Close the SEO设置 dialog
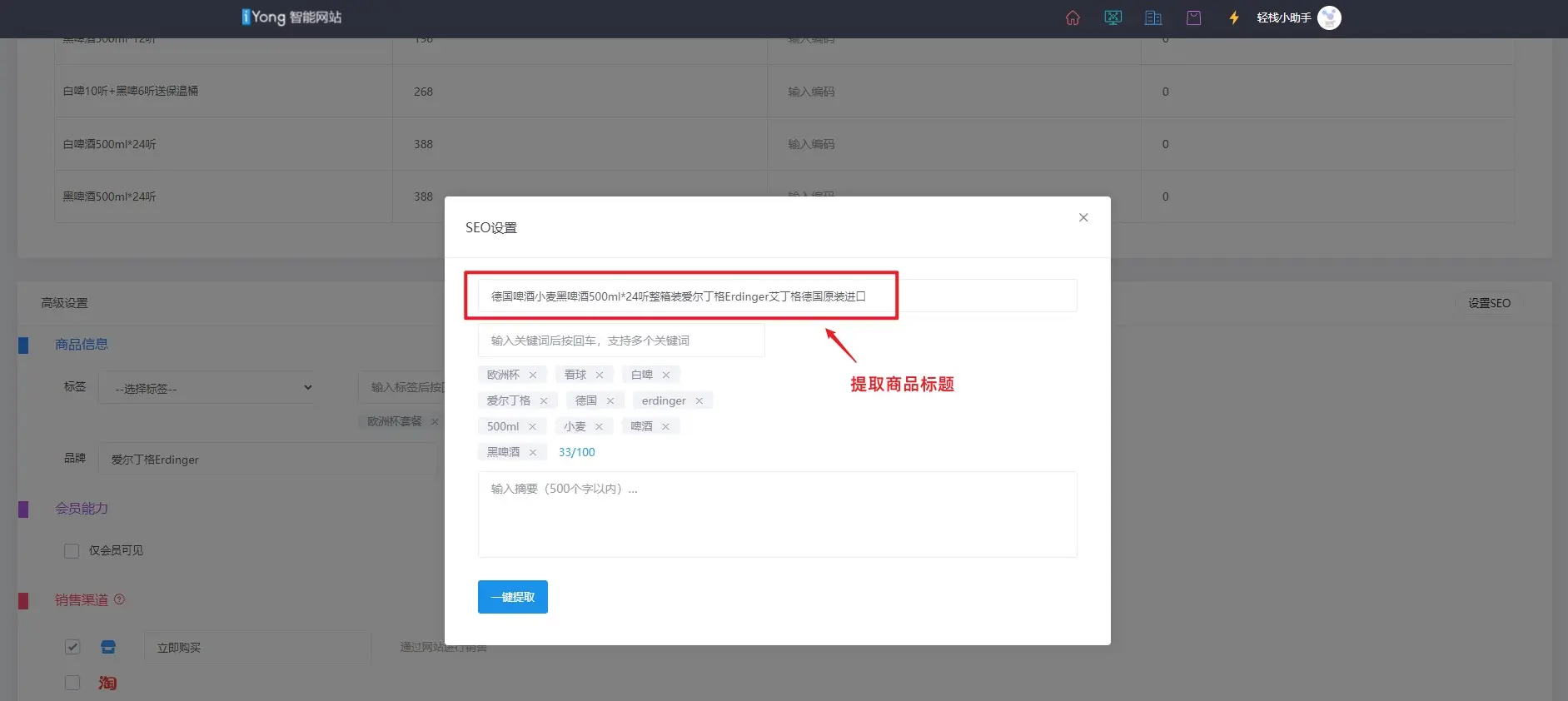The height and width of the screenshot is (701, 1568). coord(1083,218)
